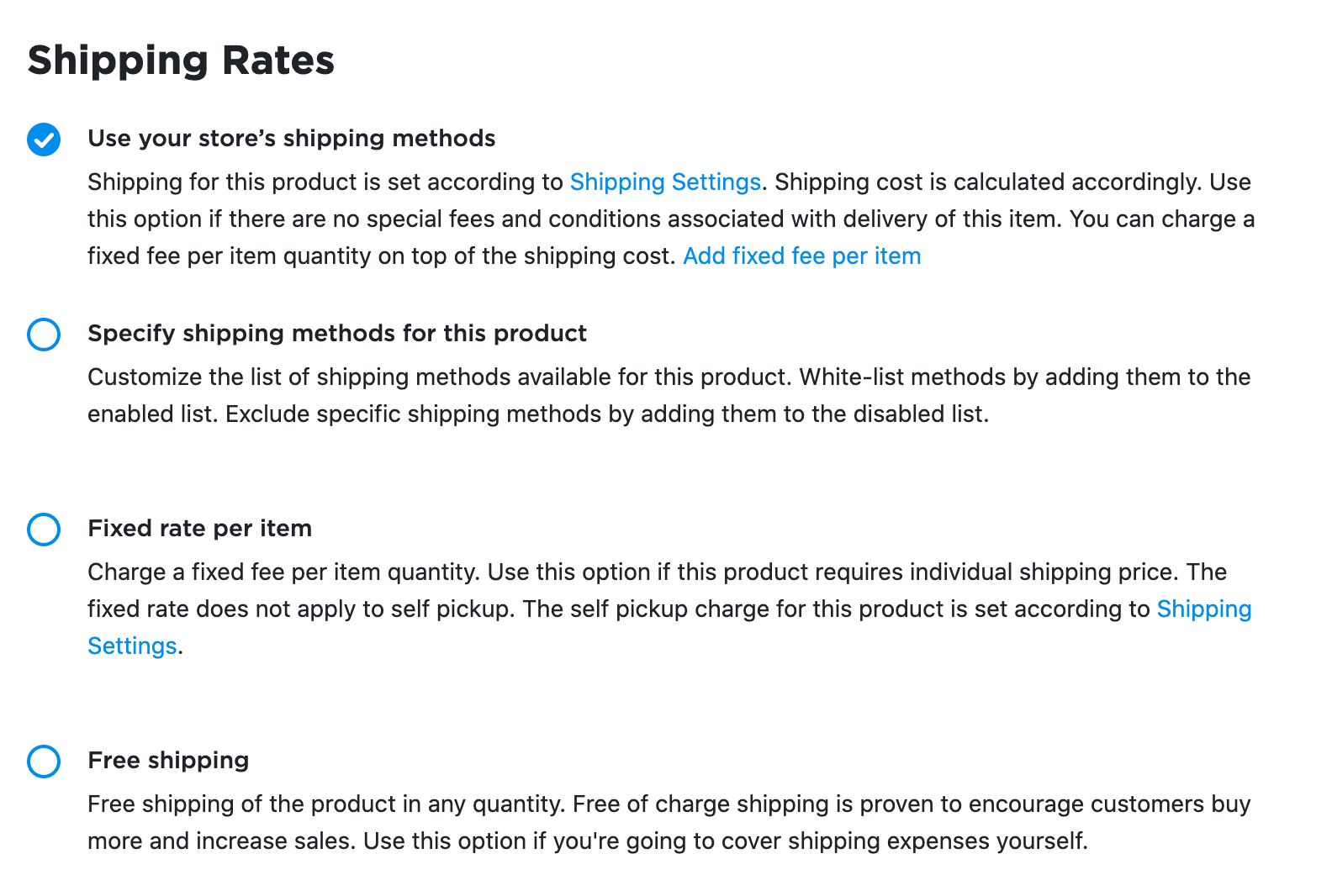Open Shipping Settings link in first option
This screenshot has height=896, width=1332.
665,182
